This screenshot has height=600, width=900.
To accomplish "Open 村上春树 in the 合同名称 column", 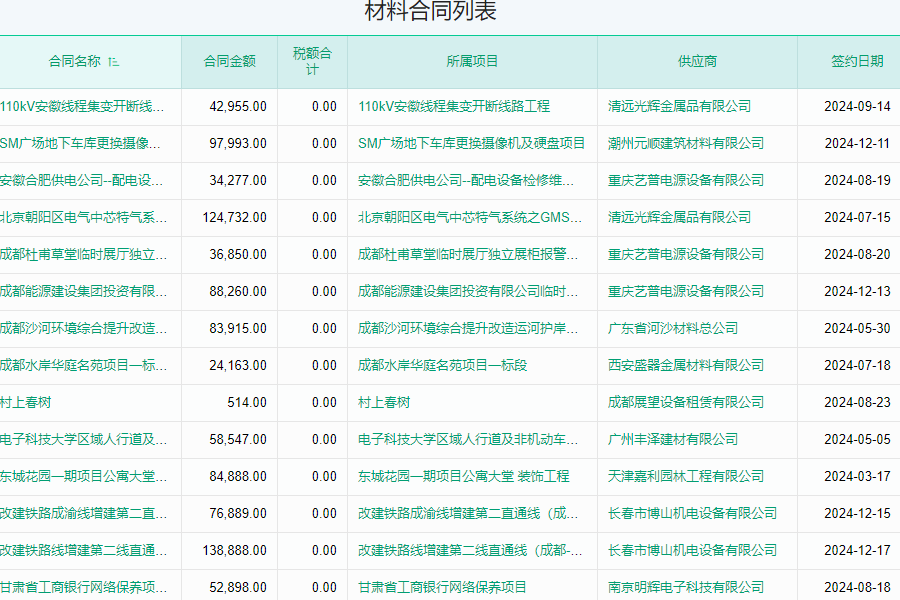I will tap(26, 402).
